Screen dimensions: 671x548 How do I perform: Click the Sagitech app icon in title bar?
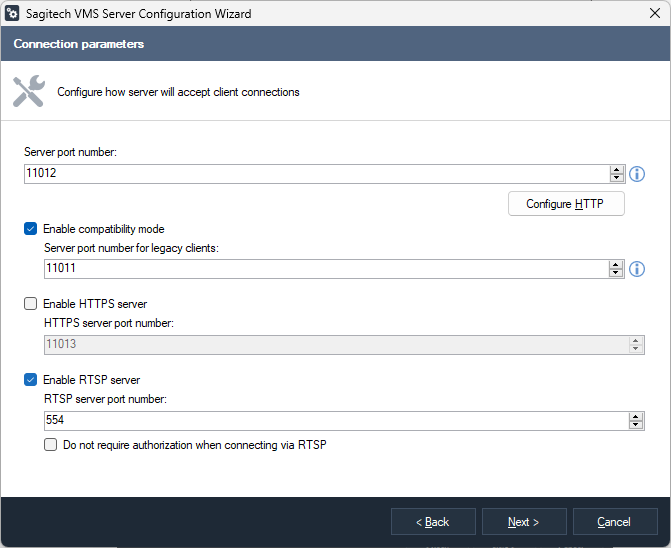(14, 14)
